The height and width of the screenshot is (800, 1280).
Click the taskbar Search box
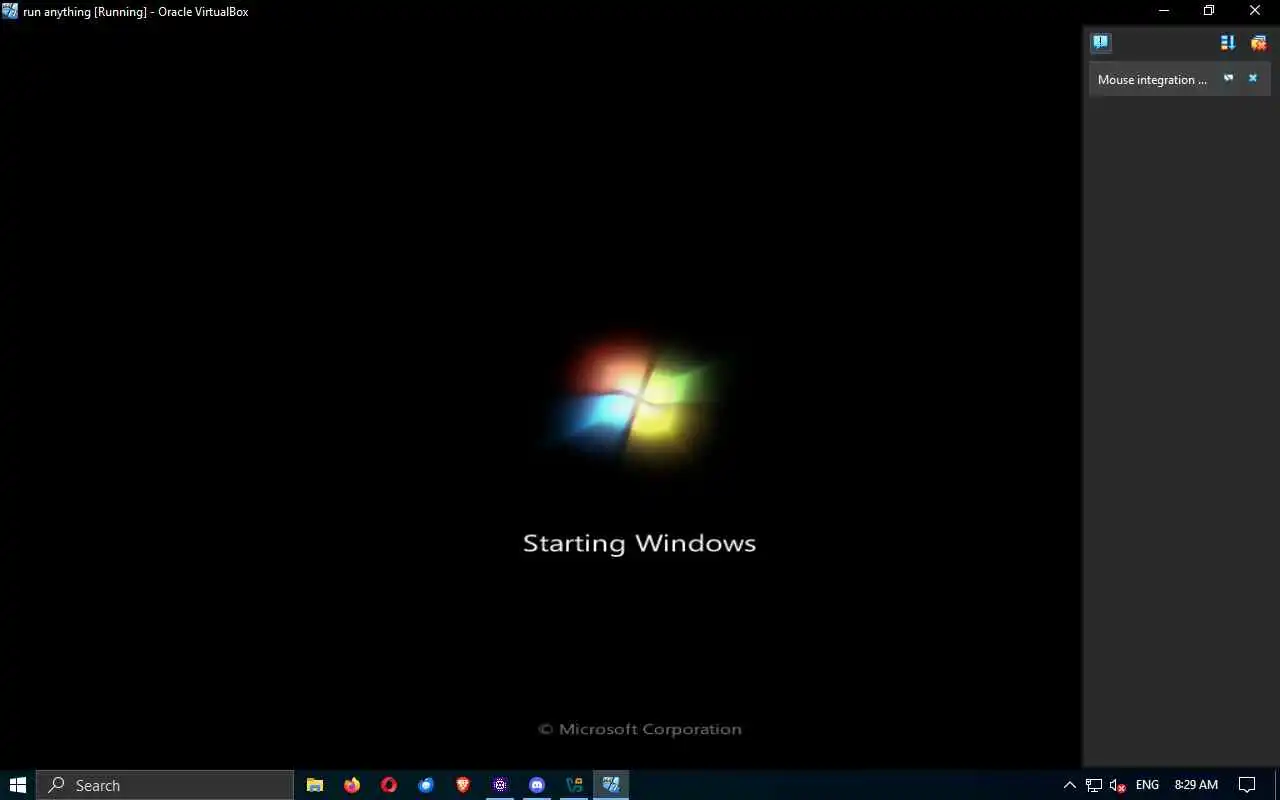coord(165,785)
